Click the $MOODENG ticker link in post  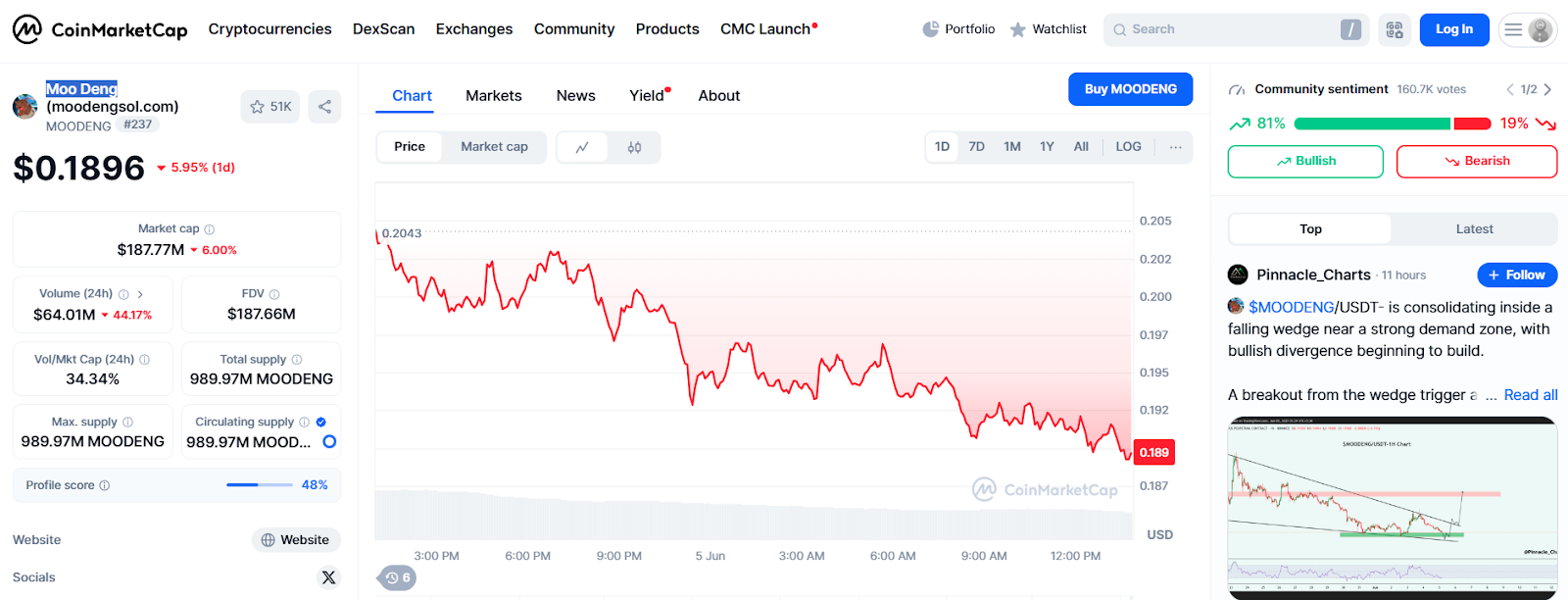click(x=1291, y=307)
